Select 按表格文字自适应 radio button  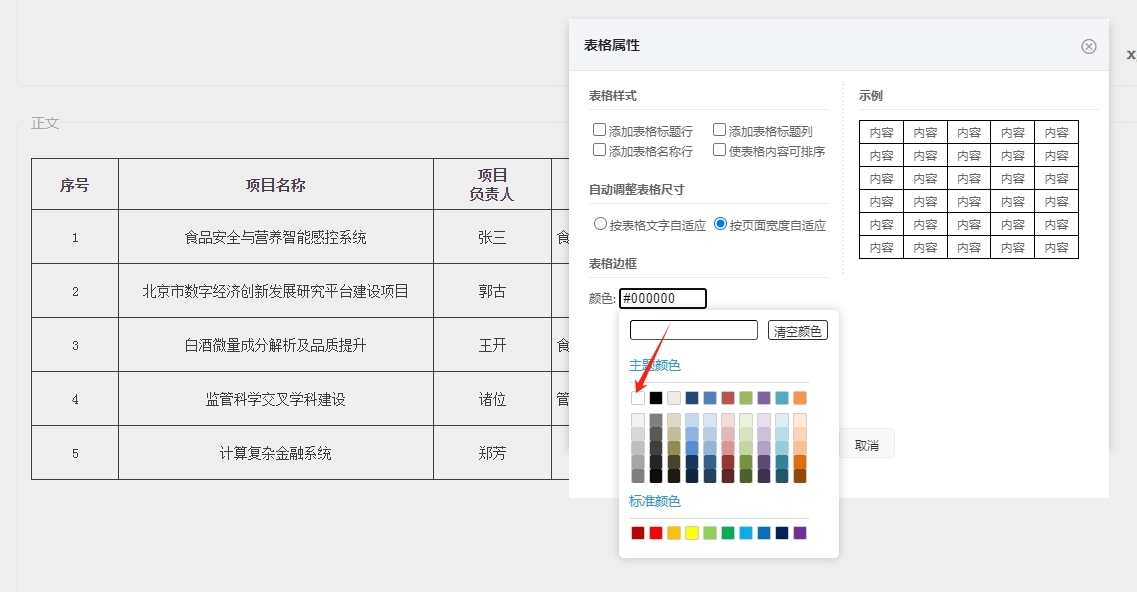pyautogui.click(x=601, y=224)
